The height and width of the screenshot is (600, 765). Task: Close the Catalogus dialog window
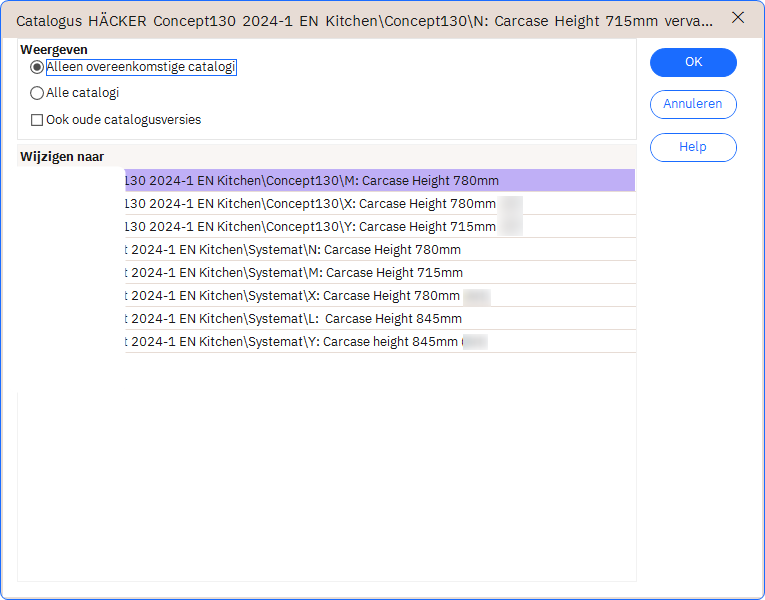tap(738, 18)
